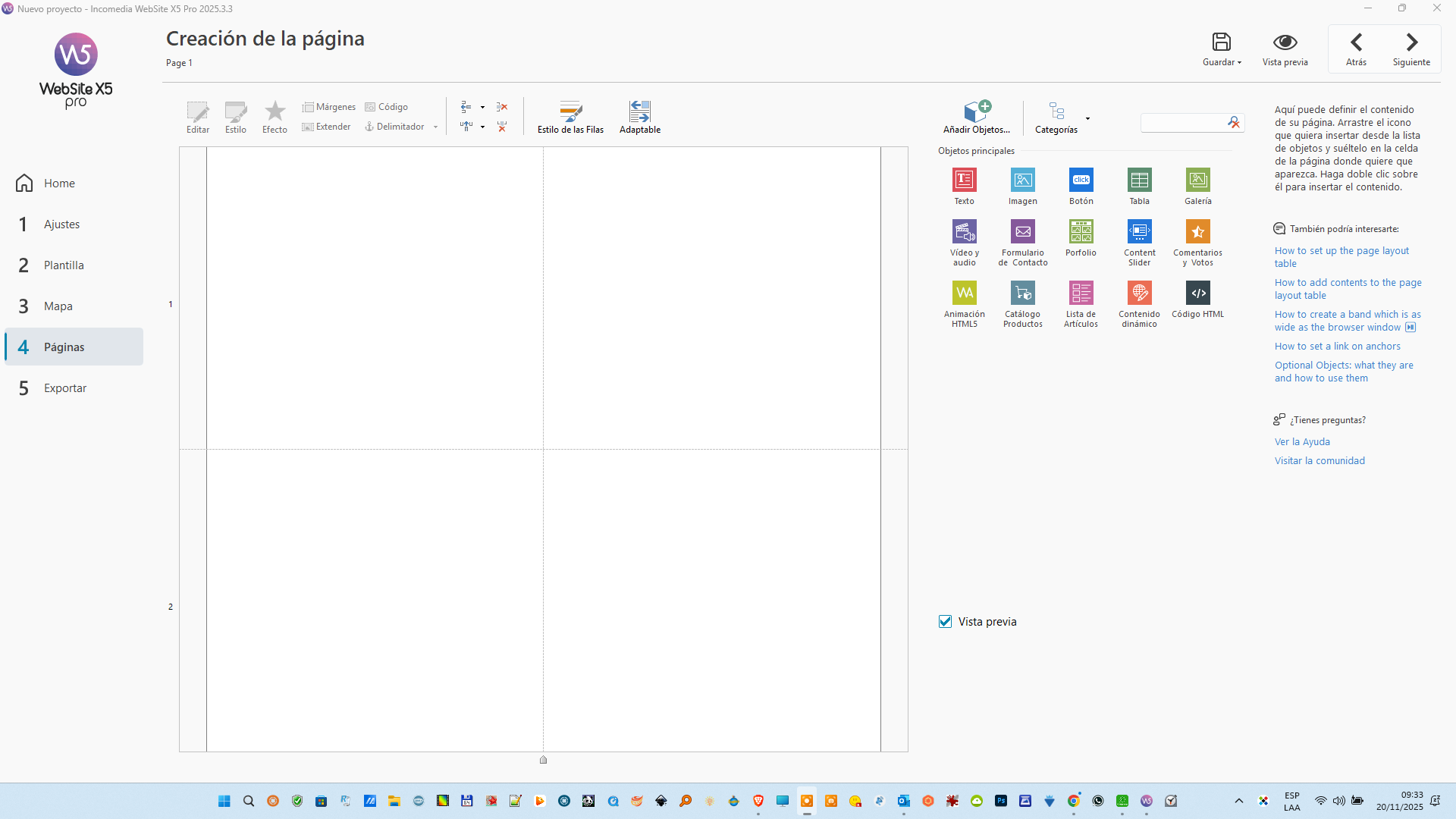Open the Exportar step
Viewport: 1456px width, 819px height.
64,388
